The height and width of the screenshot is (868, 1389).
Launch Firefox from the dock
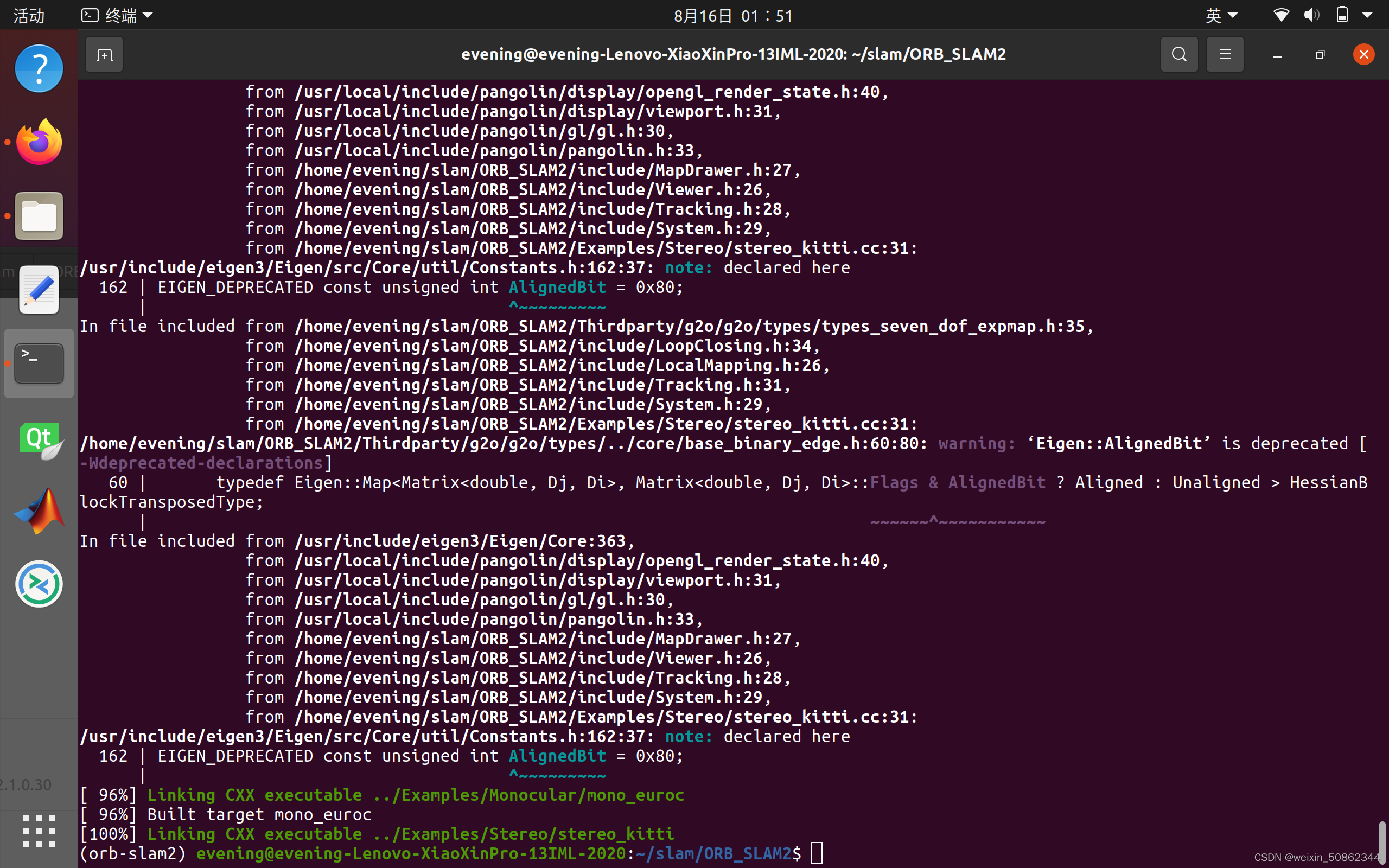39,142
